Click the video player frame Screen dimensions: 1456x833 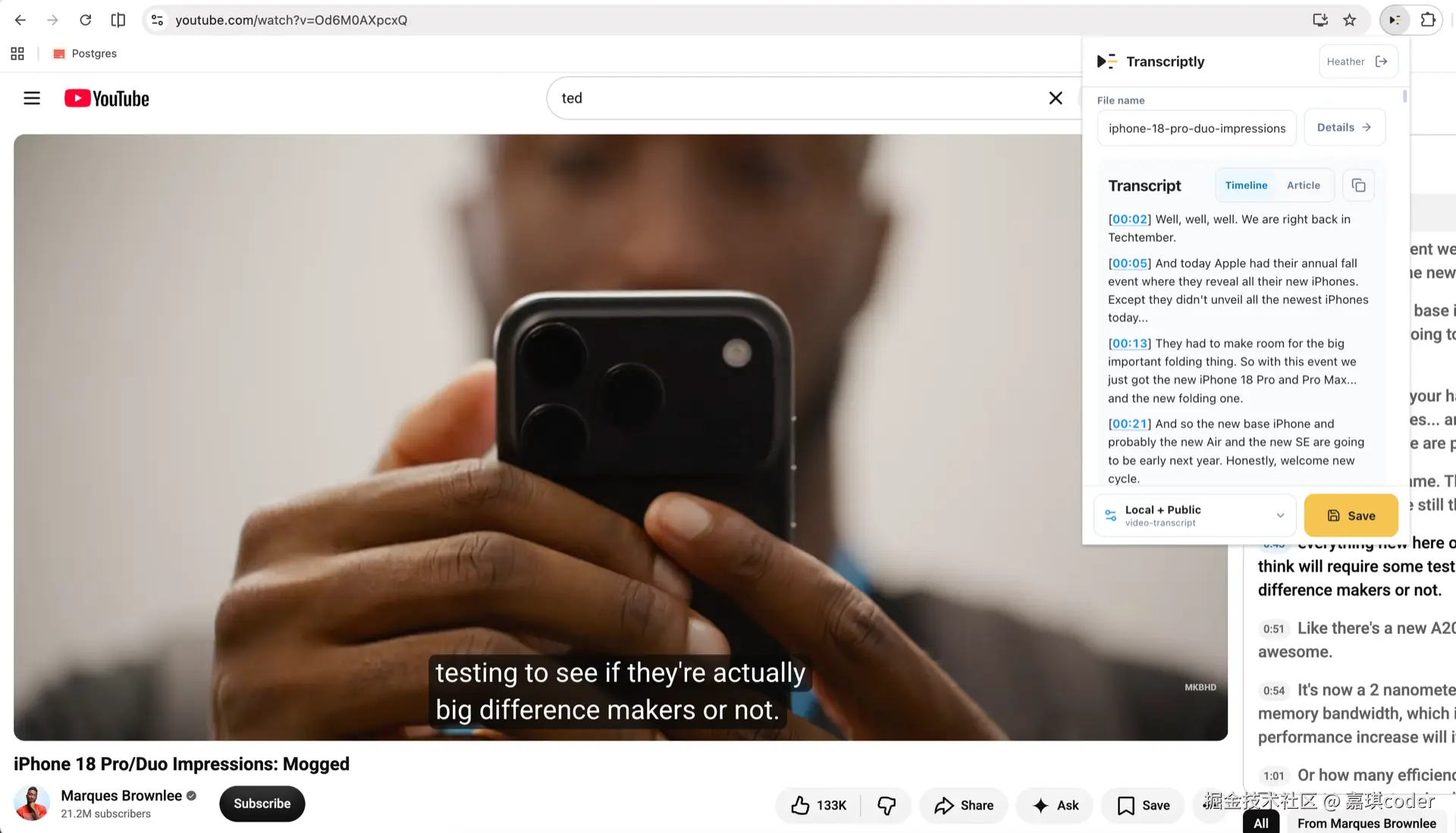(x=620, y=437)
